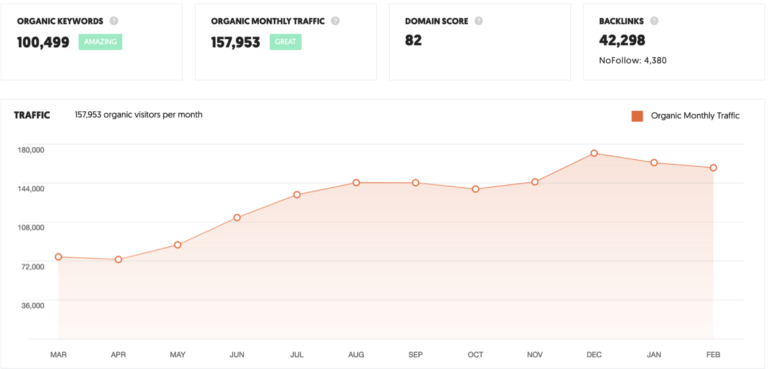Screen dimensions: 768x369
Task: Select the JUN data point on chart
Action: (237, 218)
